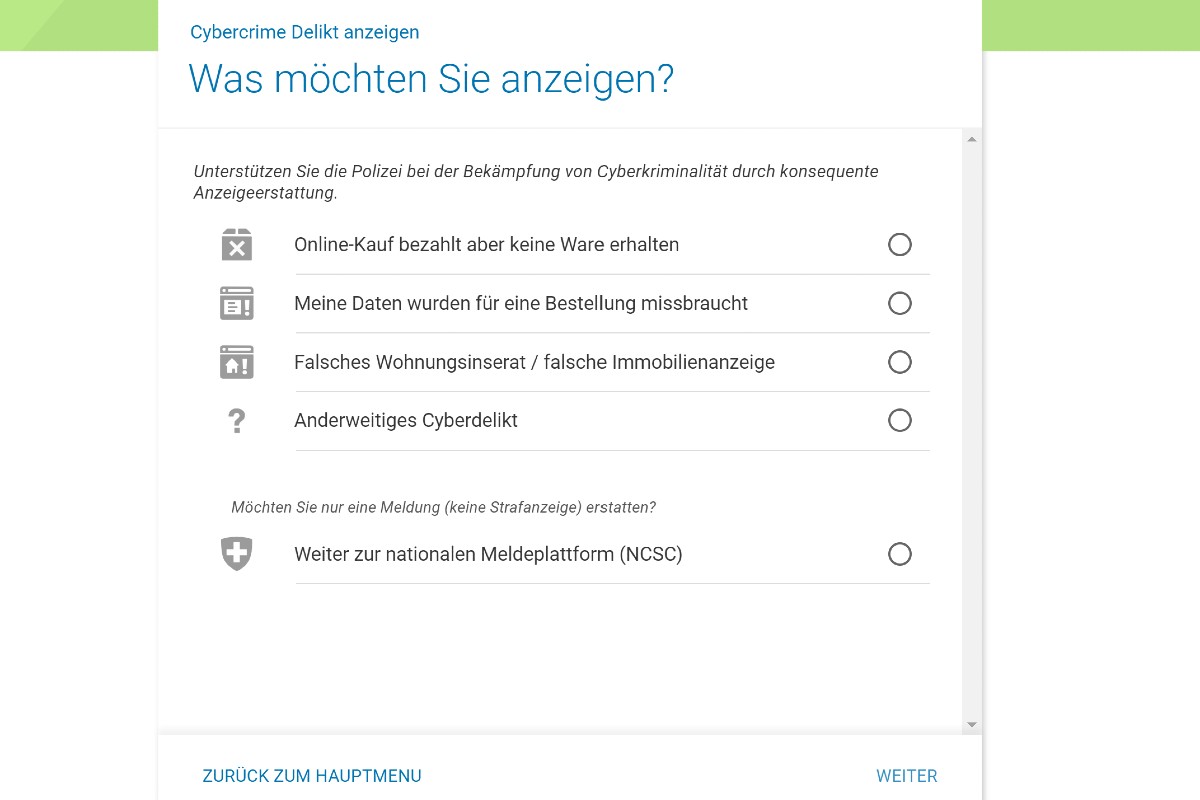The height and width of the screenshot is (800, 1200).
Task: Click the question mark icon for Anderweitiges Cyberdelikt
Action: 236,420
